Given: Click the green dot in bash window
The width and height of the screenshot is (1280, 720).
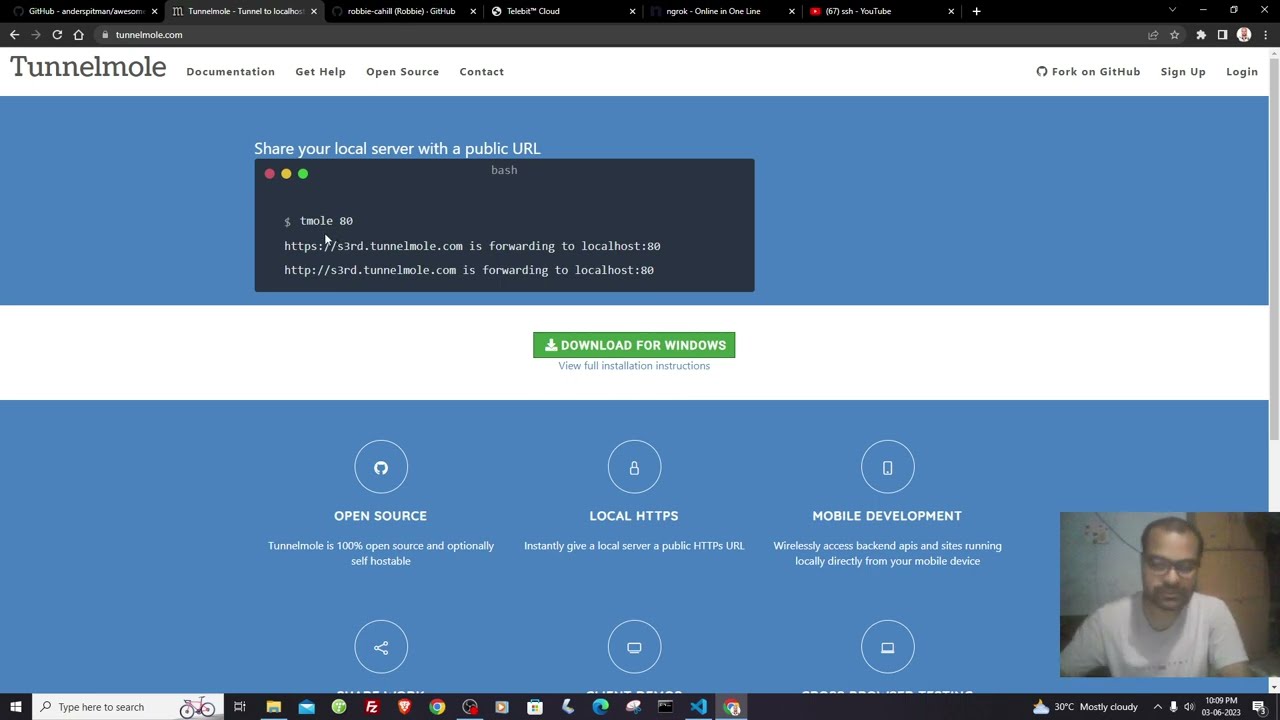Looking at the screenshot, I should point(303,174).
